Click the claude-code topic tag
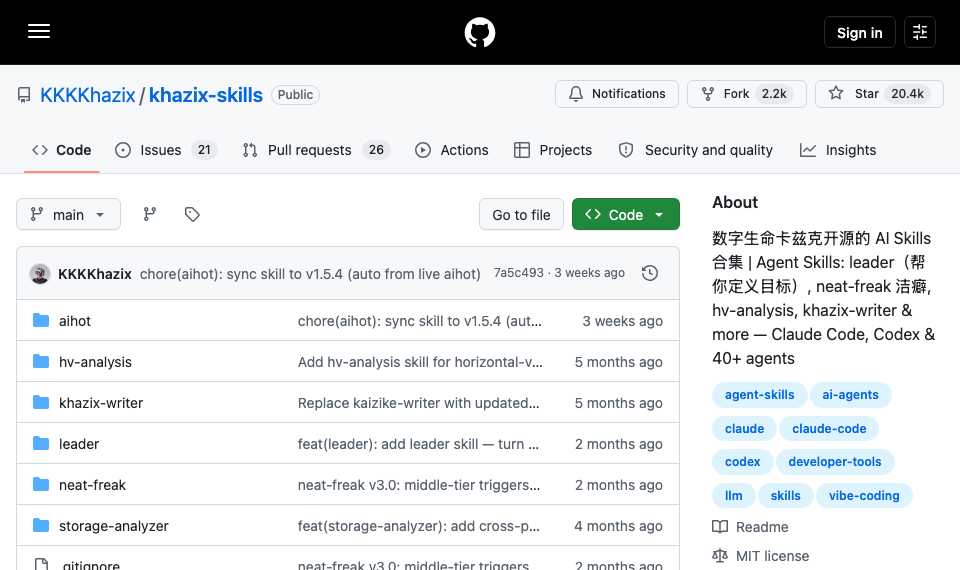 click(829, 429)
